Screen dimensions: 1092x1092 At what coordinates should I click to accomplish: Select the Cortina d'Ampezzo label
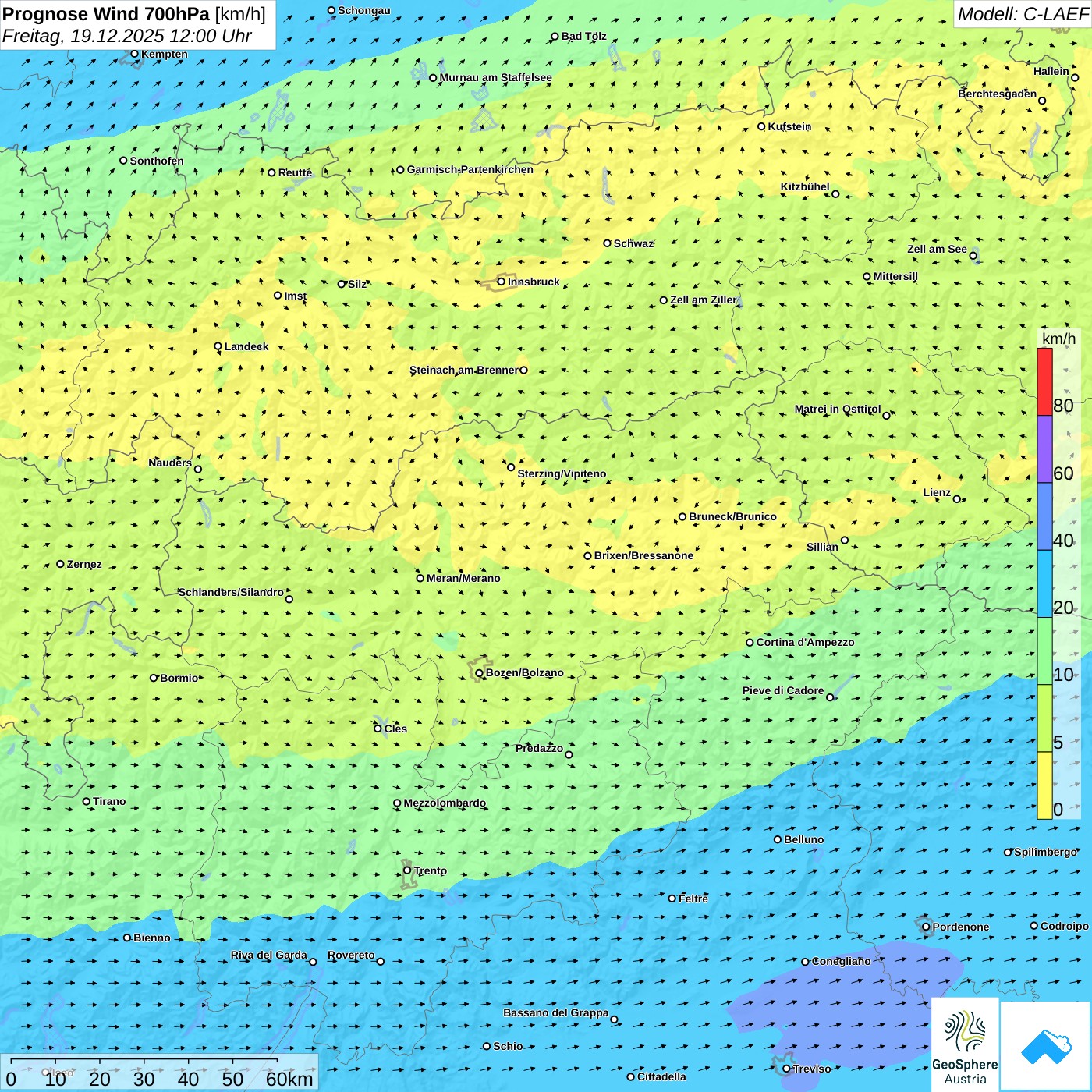805,642
